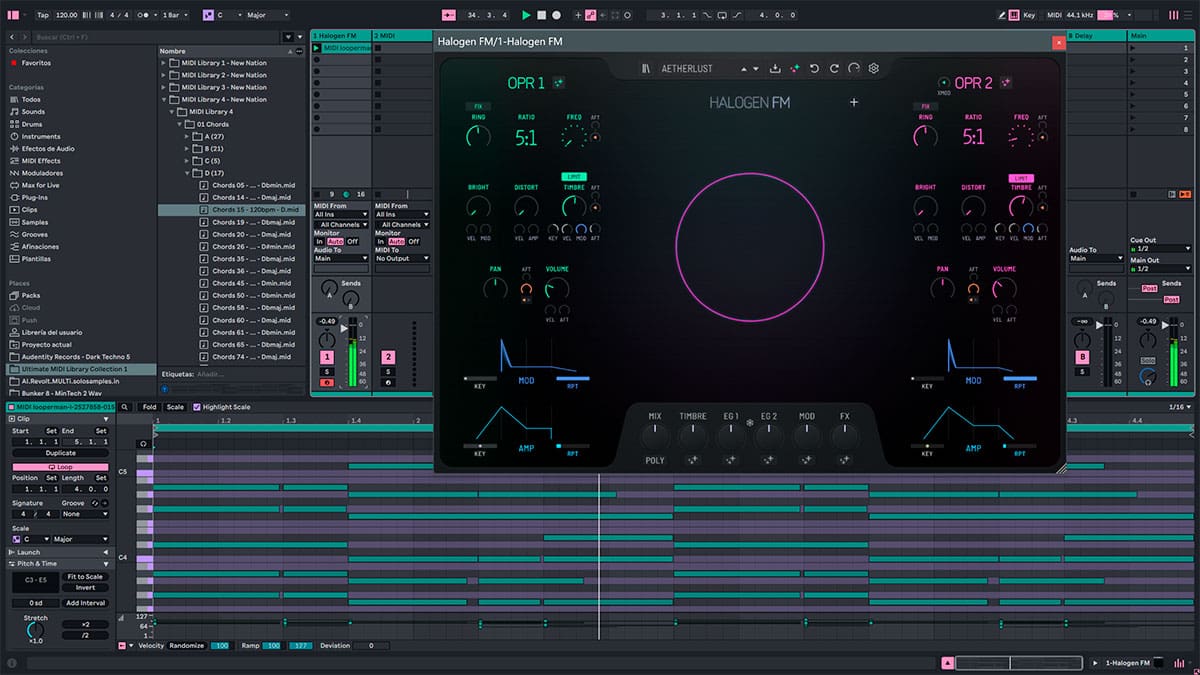Click the OPR 1 randomize sparkle icon
This screenshot has width=1200, height=675.
tap(559, 83)
